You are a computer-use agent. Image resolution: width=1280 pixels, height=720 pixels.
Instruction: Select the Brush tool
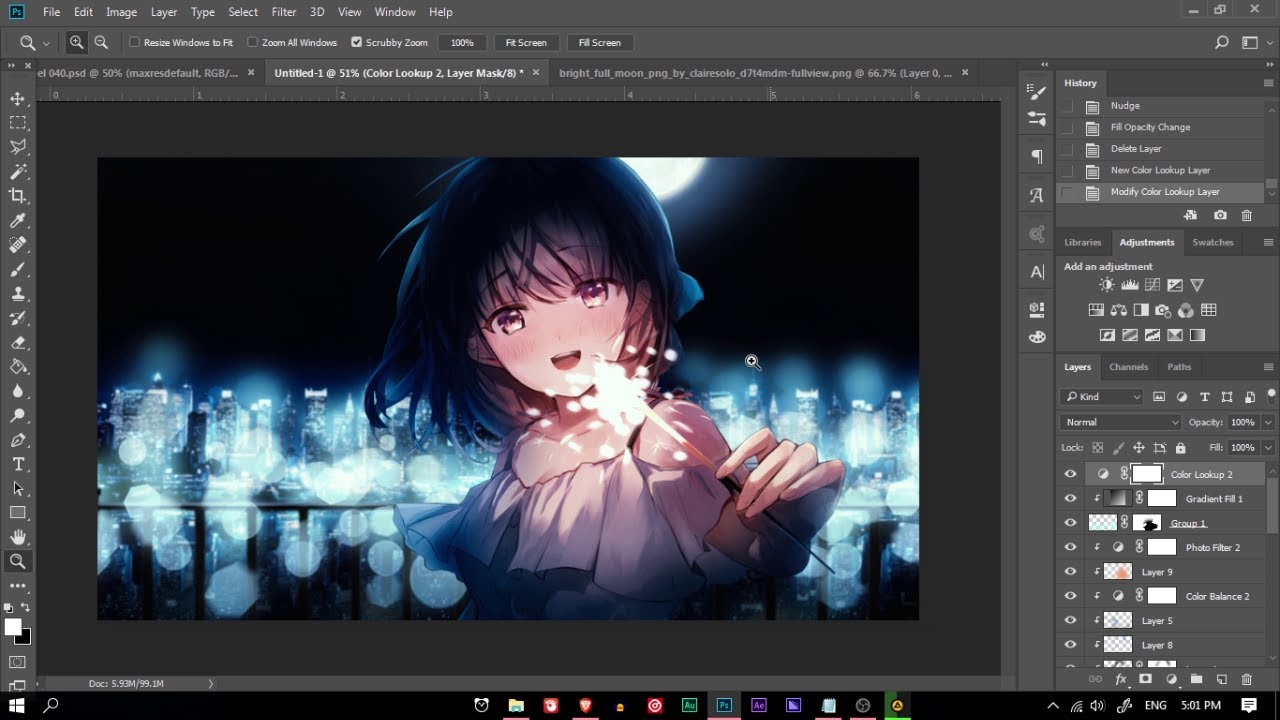[18, 269]
